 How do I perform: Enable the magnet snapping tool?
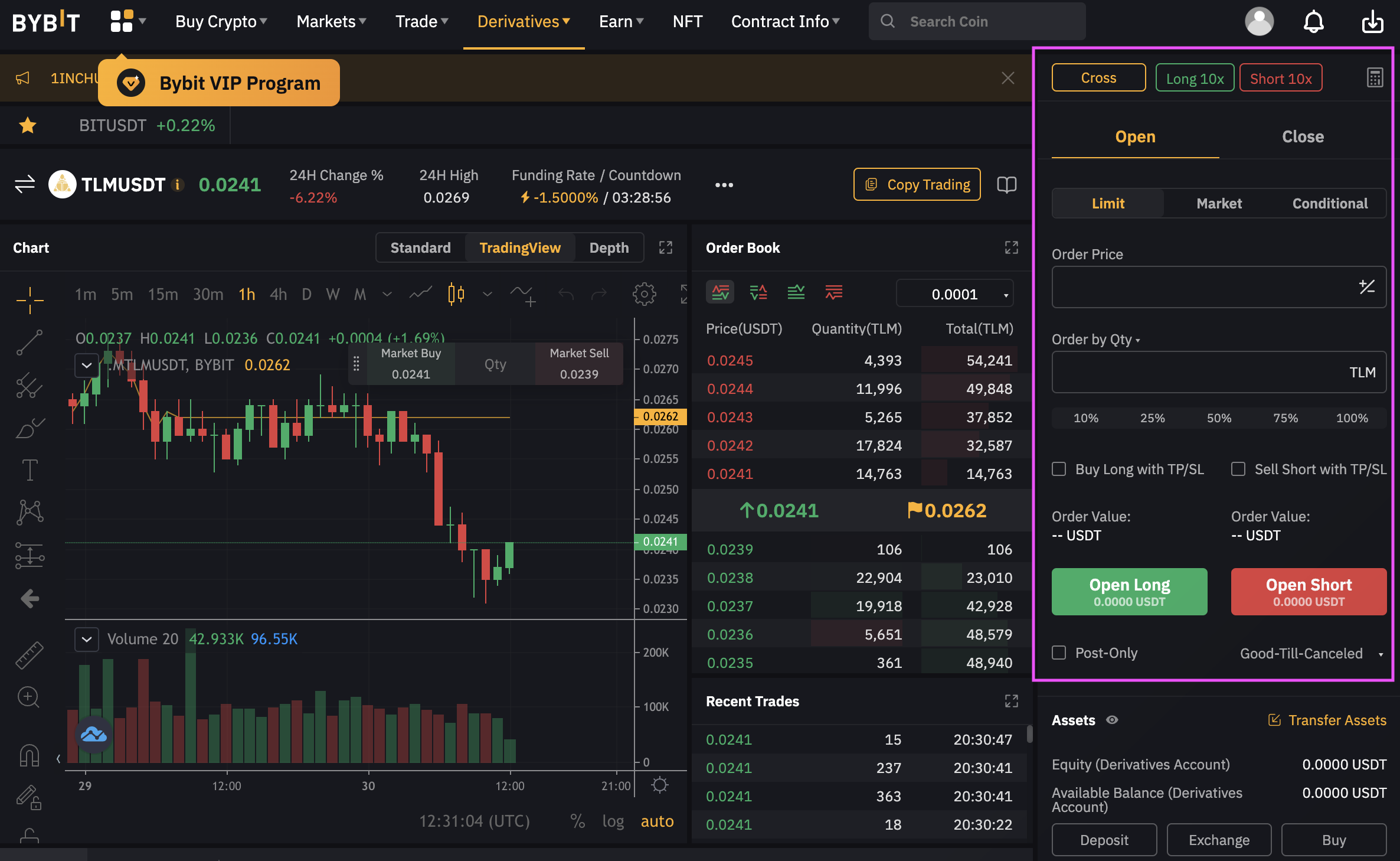click(30, 755)
